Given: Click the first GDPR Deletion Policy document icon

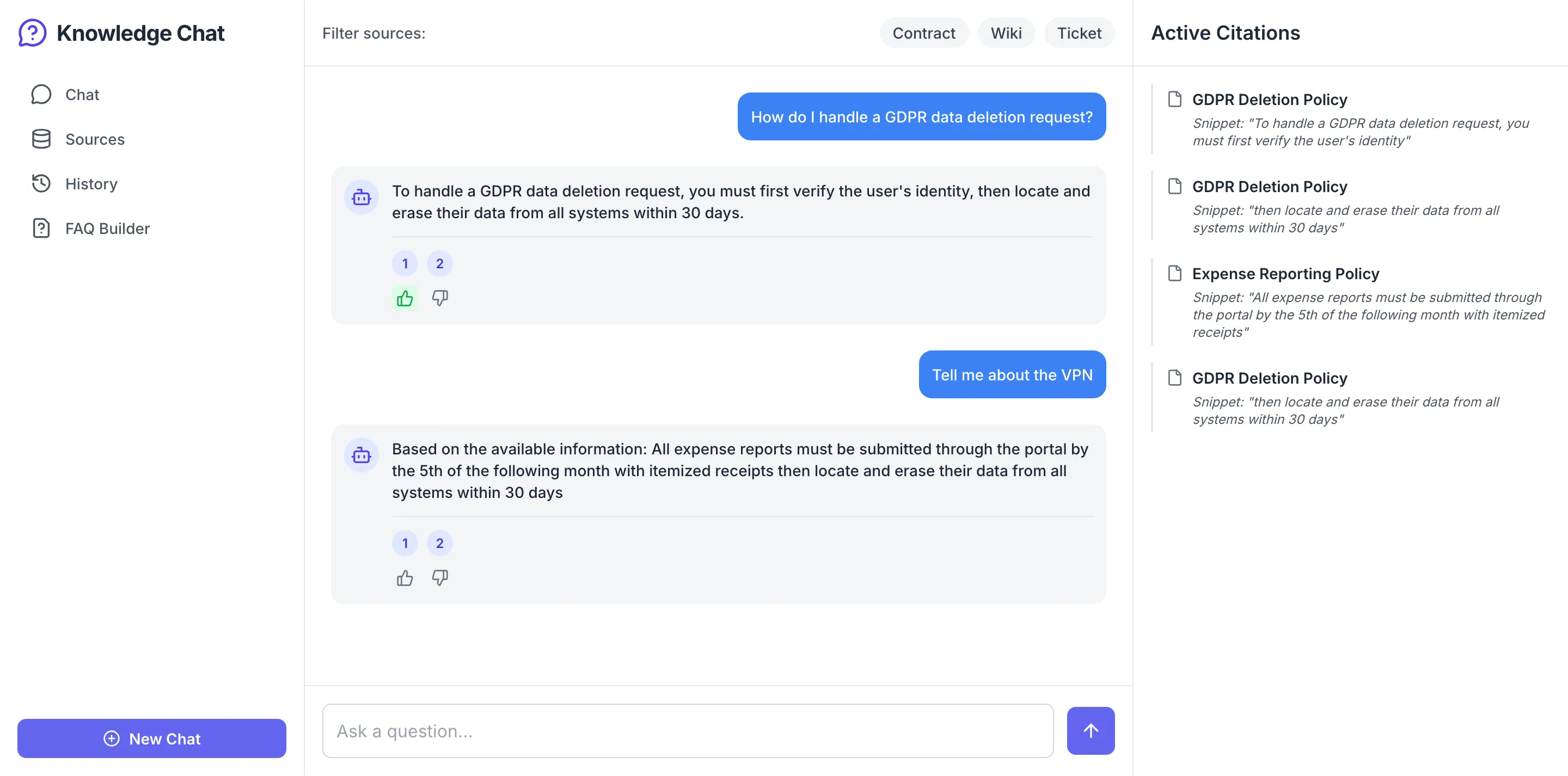Looking at the screenshot, I should [1174, 99].
